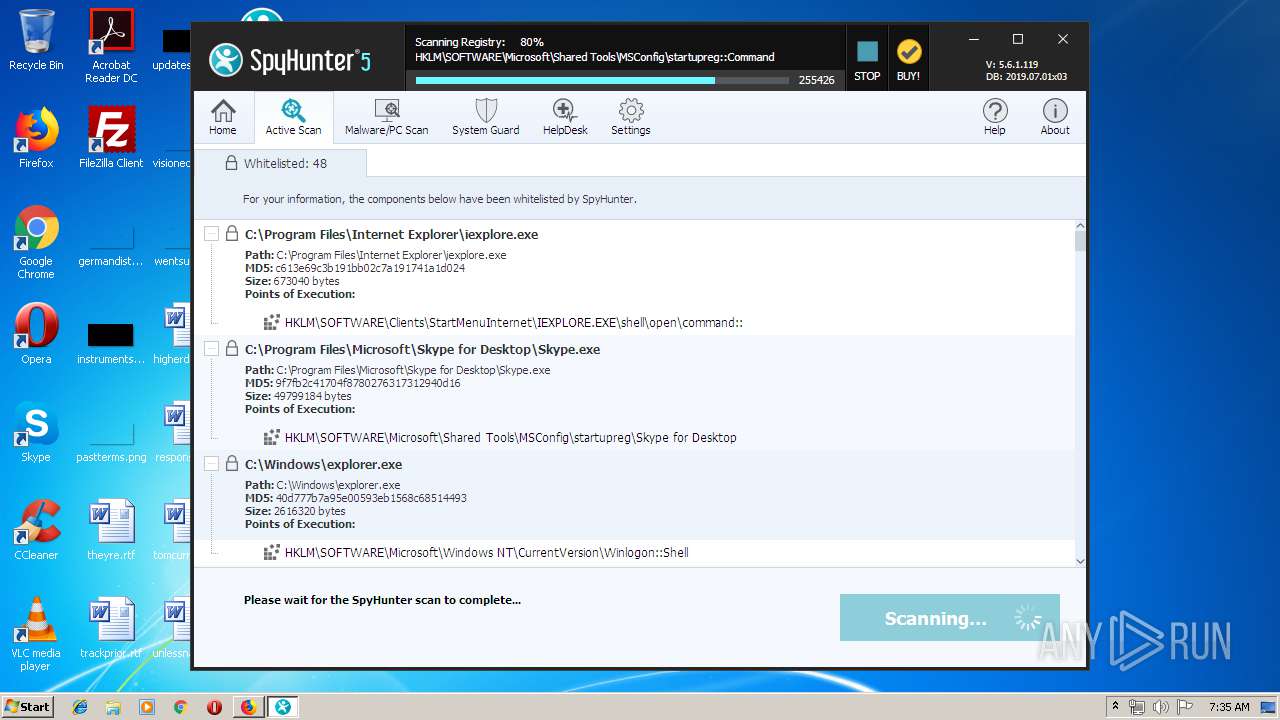Click the lock icon on the Whitelisted tab
Image resolution: width=1280 pixels, height=720 pixels.
click(x=231, y=163)
